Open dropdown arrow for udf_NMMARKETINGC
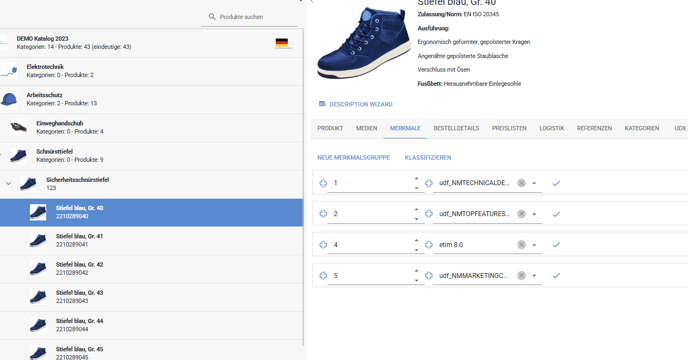Image resolution: width=688 pixels, height=360 pixels. click(534, 276)
